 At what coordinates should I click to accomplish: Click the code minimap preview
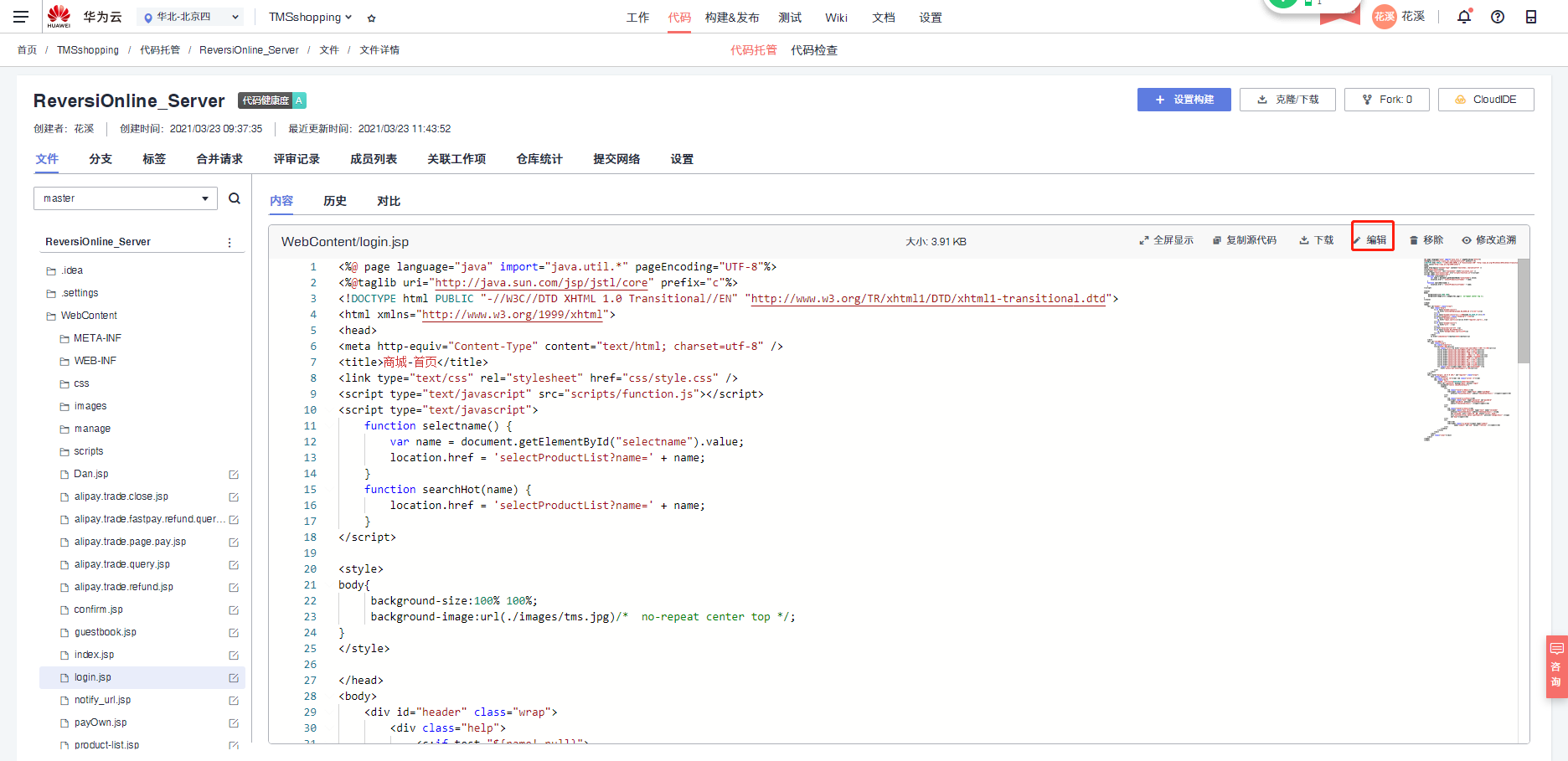1470,350
